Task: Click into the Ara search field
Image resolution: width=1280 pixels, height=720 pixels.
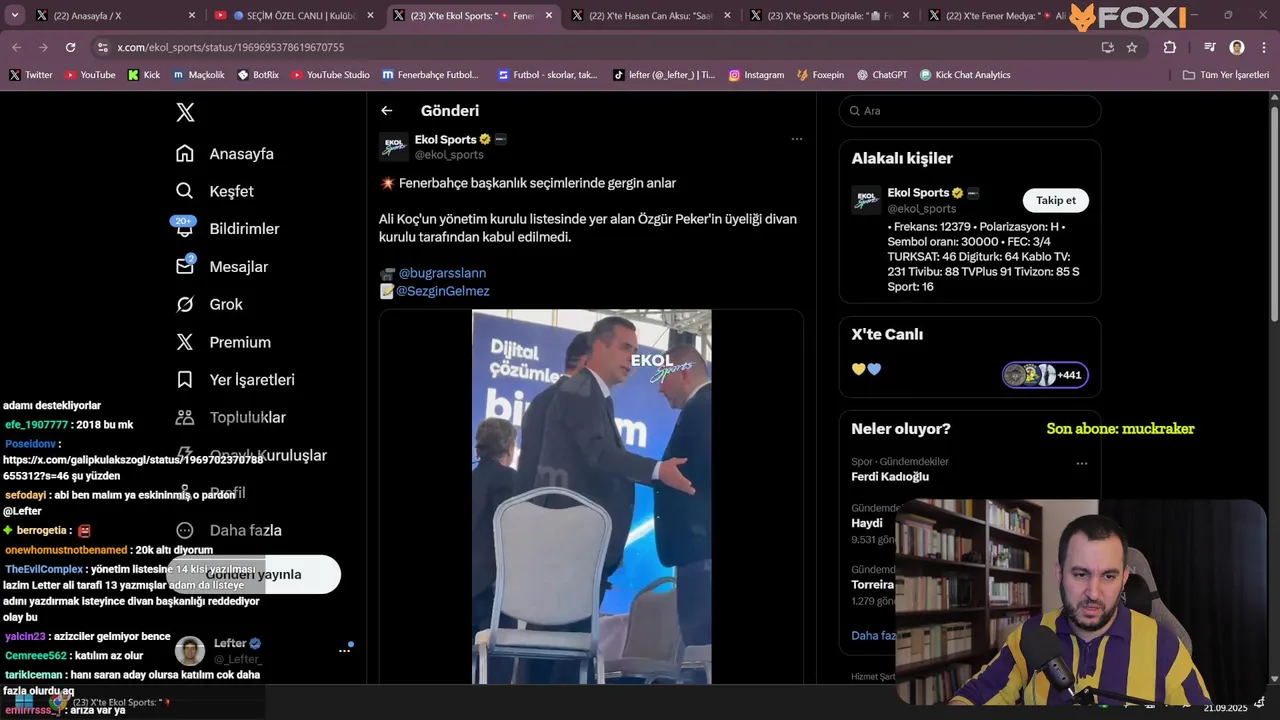Action: point(970,111)
